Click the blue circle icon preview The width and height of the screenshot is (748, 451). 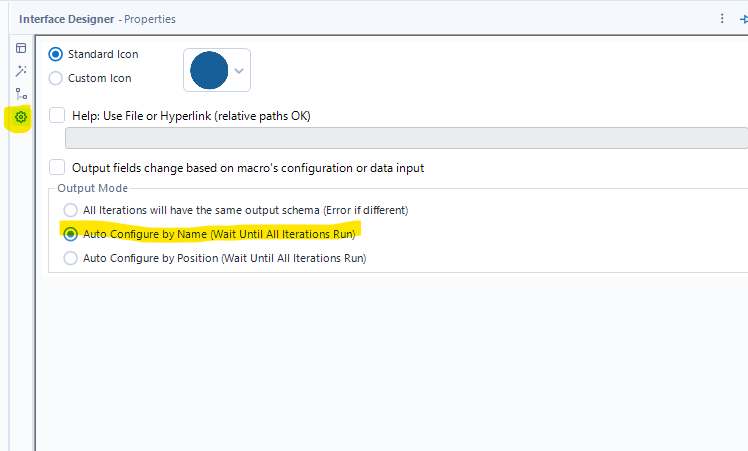click(208, 71)
